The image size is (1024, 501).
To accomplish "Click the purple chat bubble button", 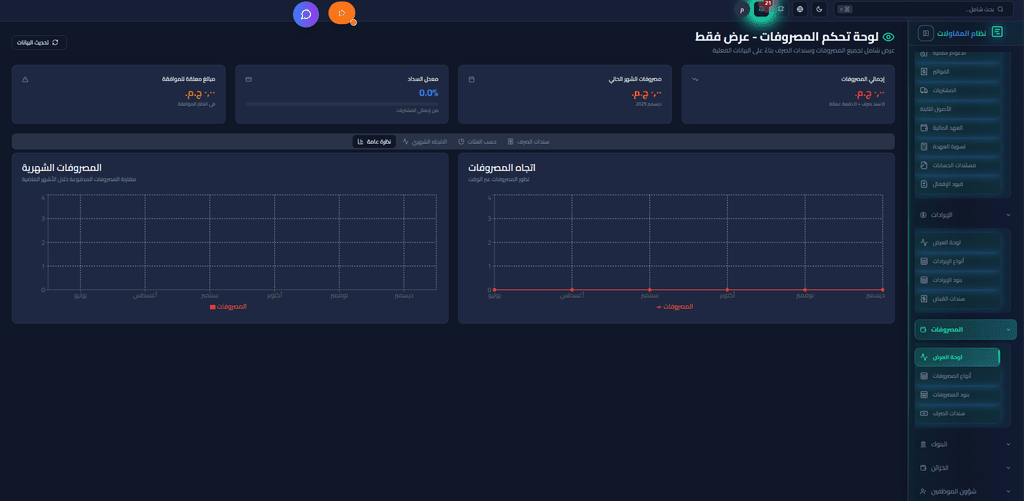I will point(306,14).
